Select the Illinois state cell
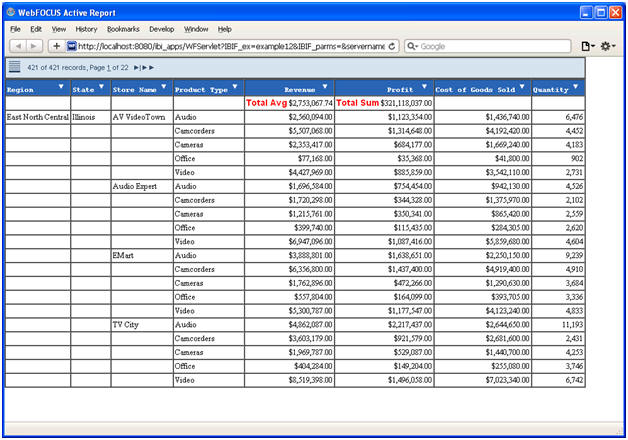 click(91, 117)
